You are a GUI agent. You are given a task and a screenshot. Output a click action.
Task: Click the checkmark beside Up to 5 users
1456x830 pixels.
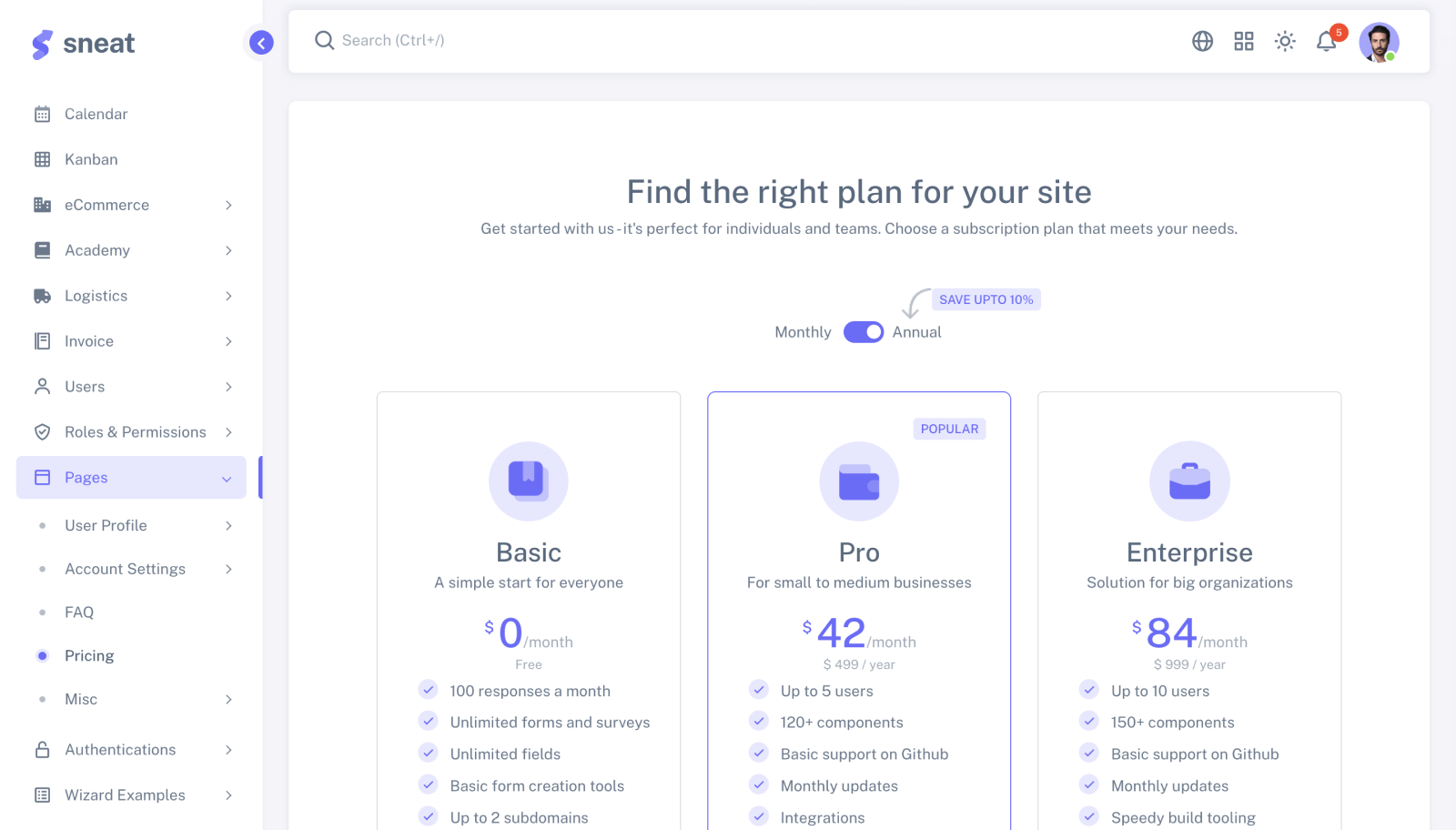(759, 690)
